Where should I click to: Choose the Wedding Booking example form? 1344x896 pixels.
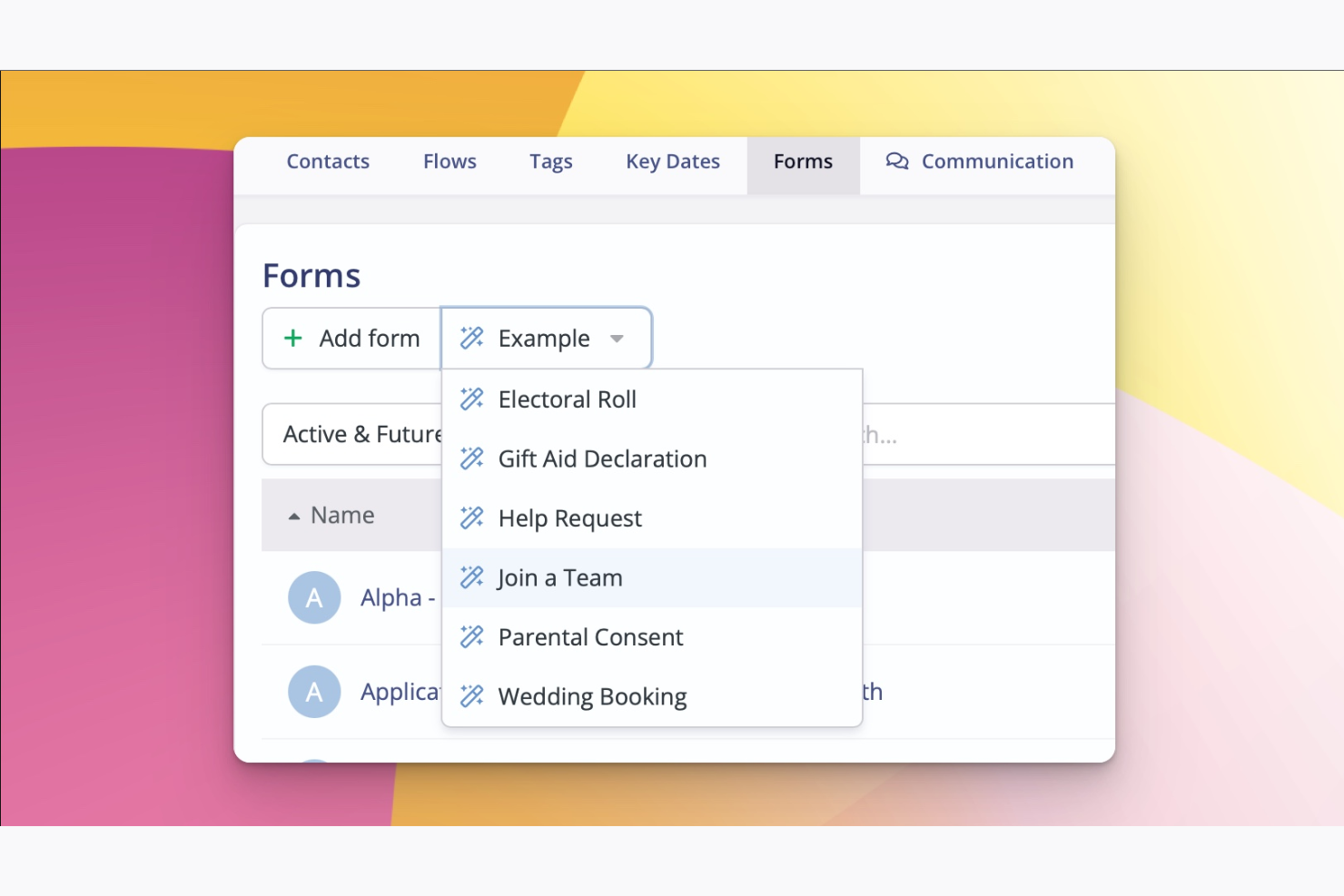click(652, 696)
